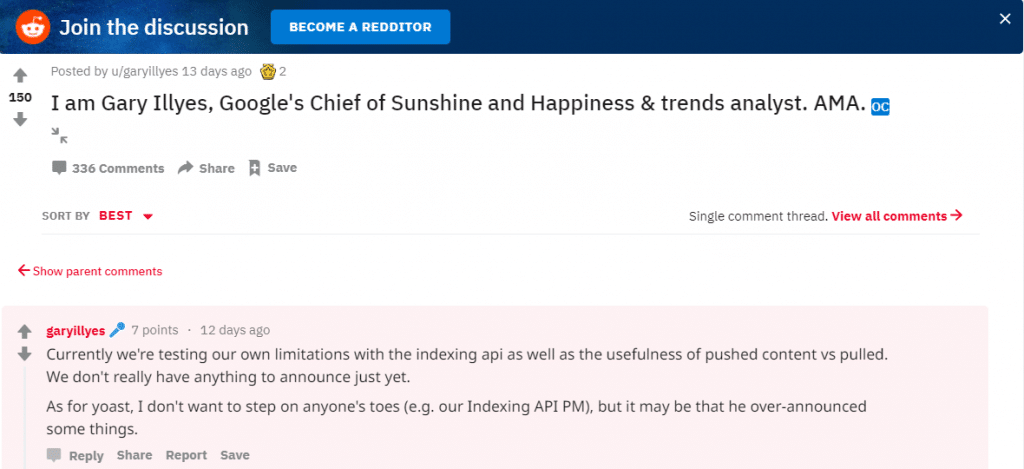Screen dimensions: 1024x469
Task: Open the garyillyes user profile
Action: 76,331
